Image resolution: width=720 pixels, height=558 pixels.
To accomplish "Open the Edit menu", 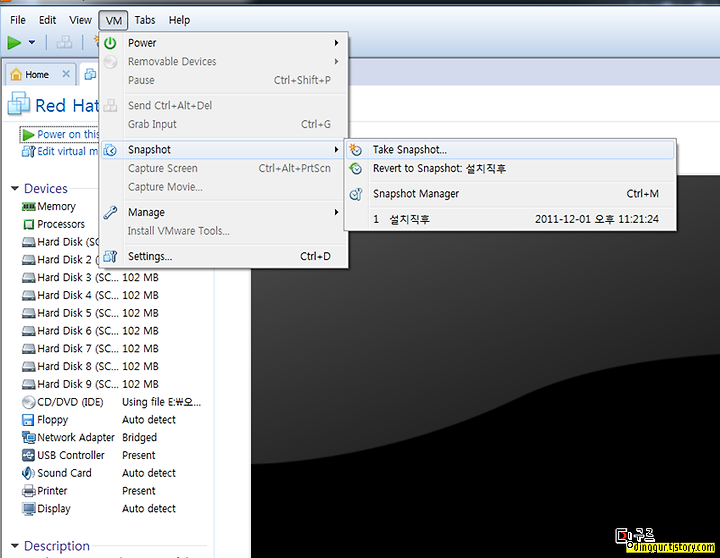I will click(x=47, y=20).
